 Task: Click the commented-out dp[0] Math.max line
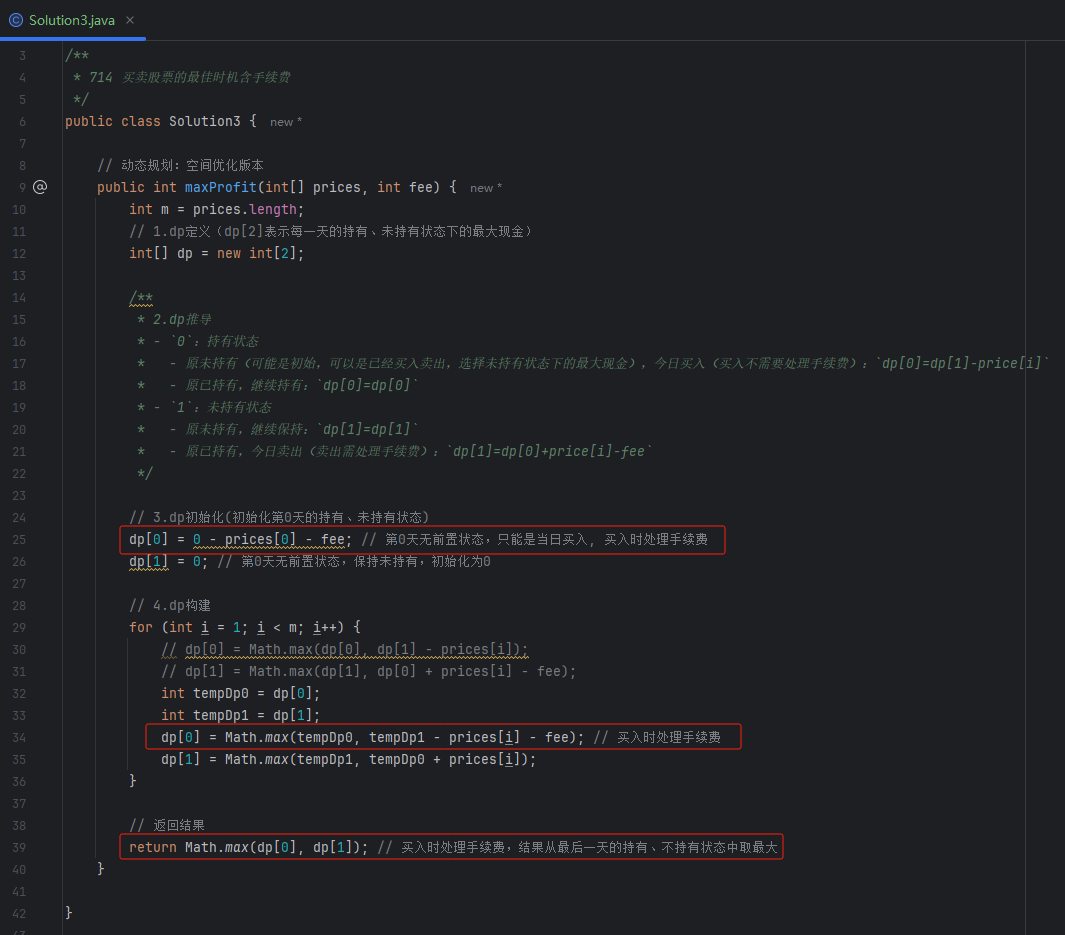(x=344, y=649)
